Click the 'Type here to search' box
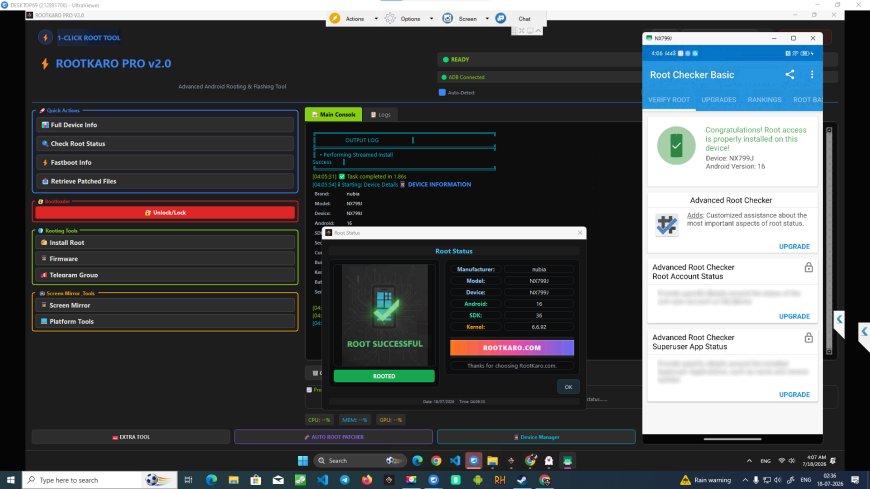 pos(99,480)
